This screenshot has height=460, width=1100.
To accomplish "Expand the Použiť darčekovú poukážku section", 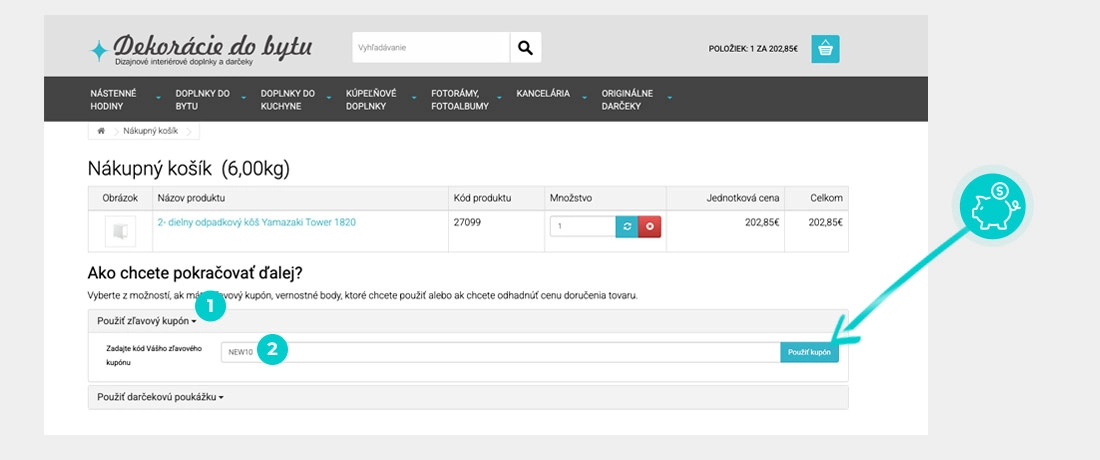I will click(160, 397).
